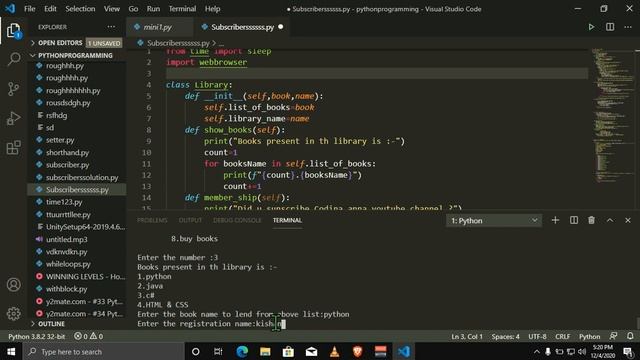Close the terminal panel
The image size is (640, 360).
628,220
